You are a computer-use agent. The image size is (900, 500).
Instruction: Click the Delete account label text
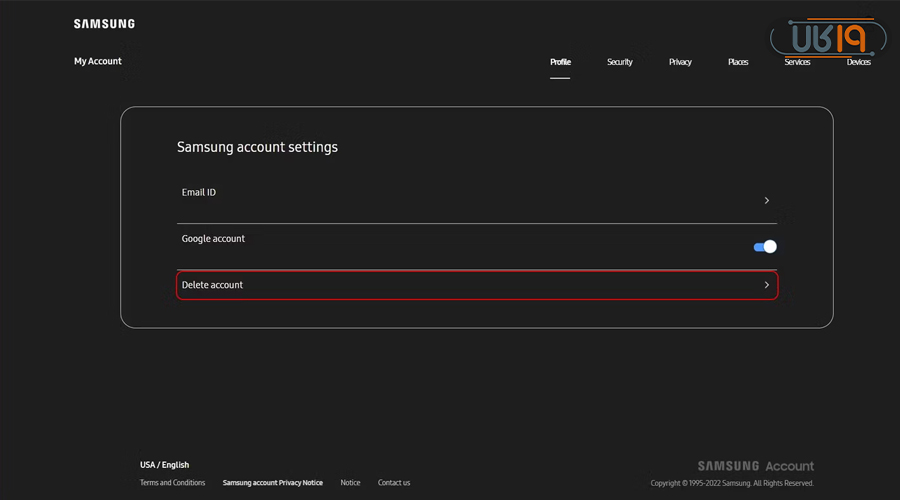click(212, 285)
